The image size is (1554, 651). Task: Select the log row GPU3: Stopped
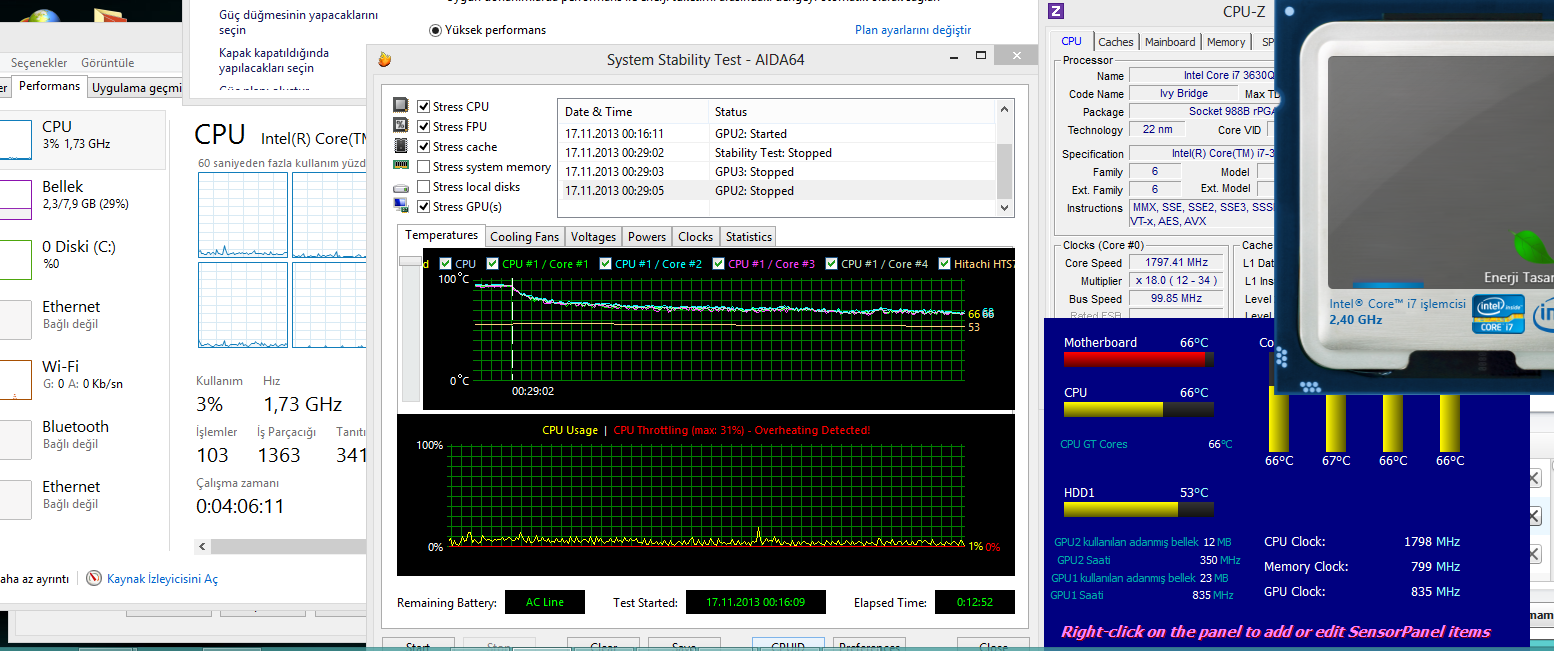tap(778, 172)
